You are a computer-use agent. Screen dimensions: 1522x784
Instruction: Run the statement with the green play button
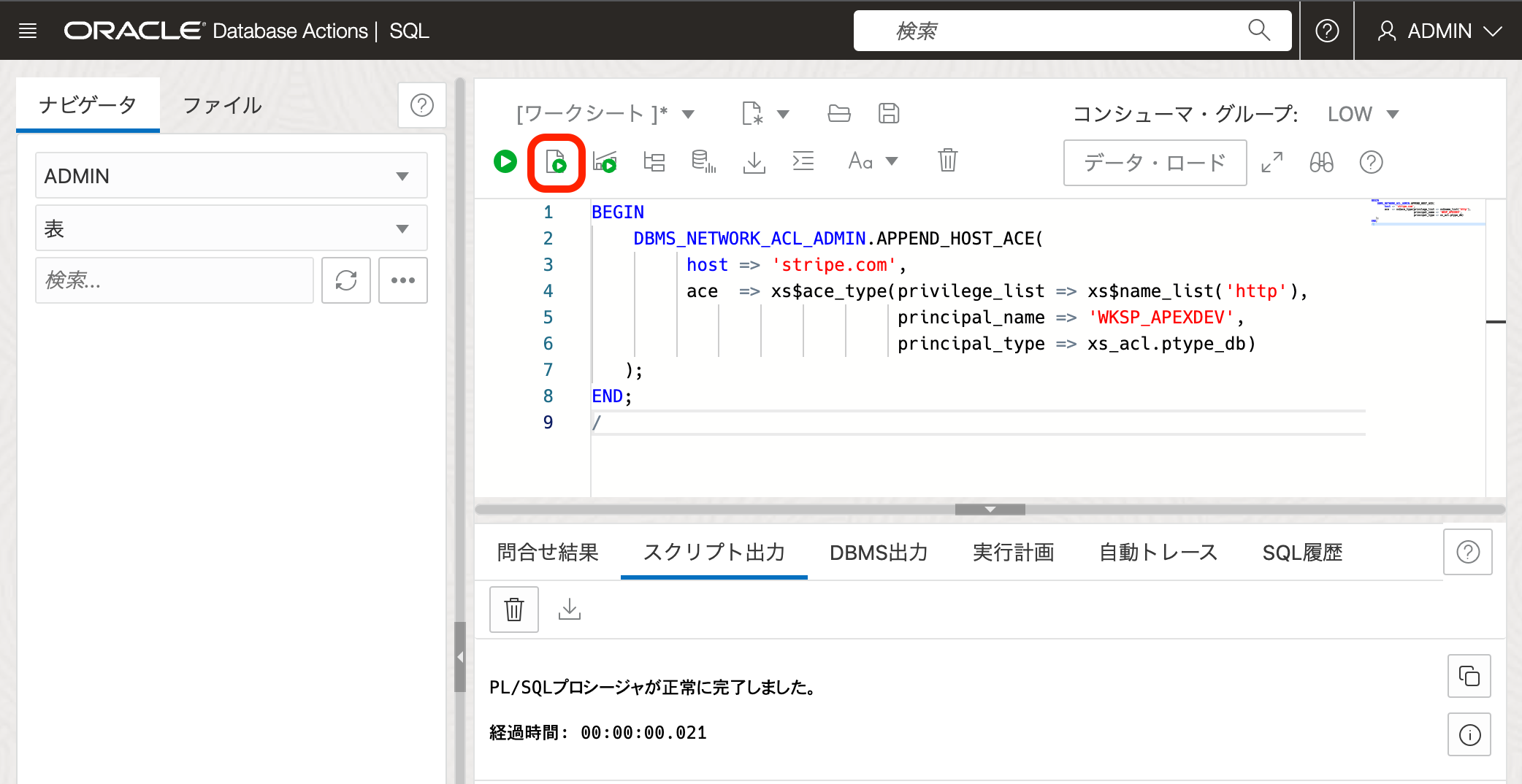pyautogui.click(x=505, y=161)
